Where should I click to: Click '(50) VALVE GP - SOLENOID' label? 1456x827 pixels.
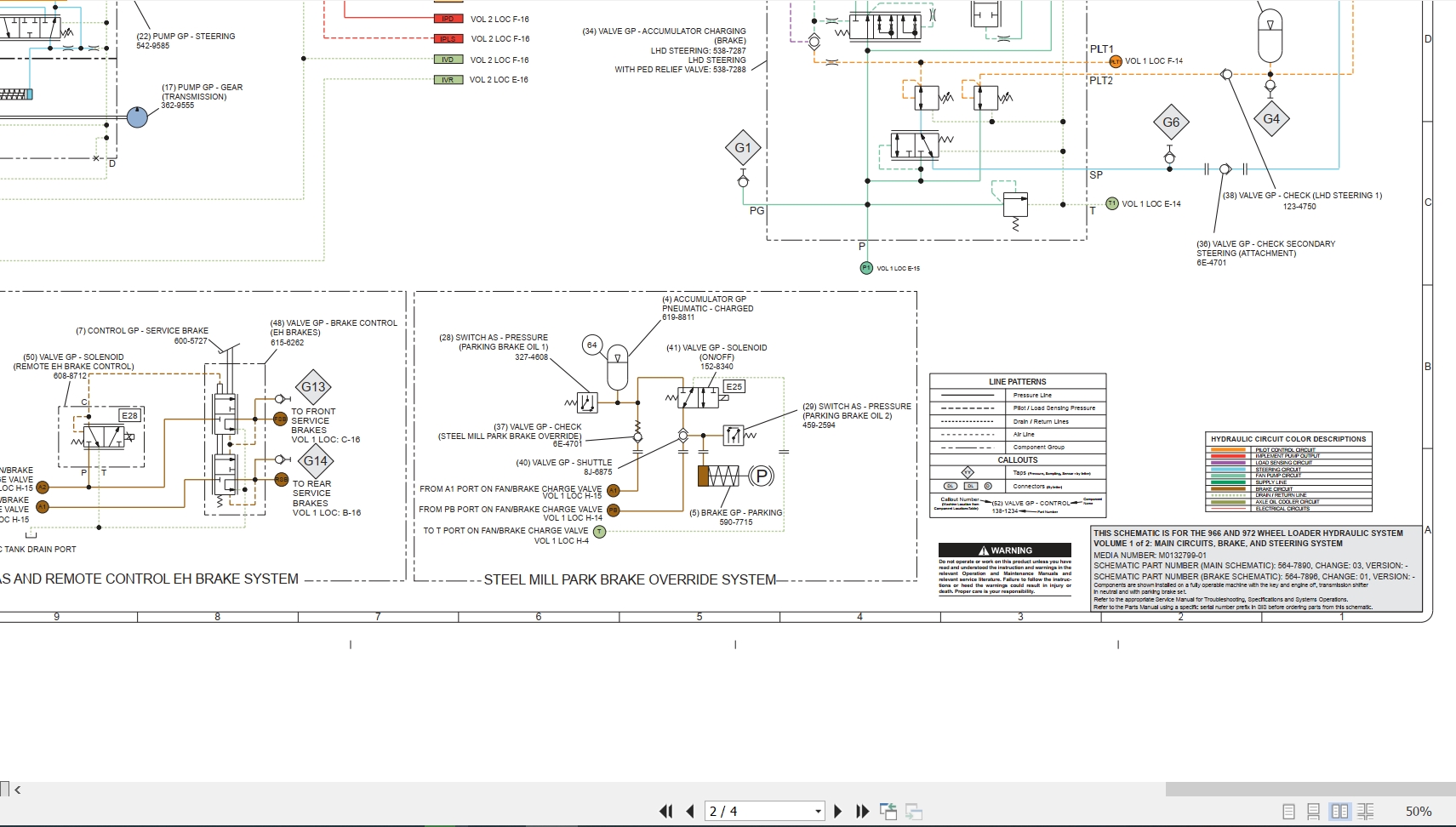tap(73, 357)
